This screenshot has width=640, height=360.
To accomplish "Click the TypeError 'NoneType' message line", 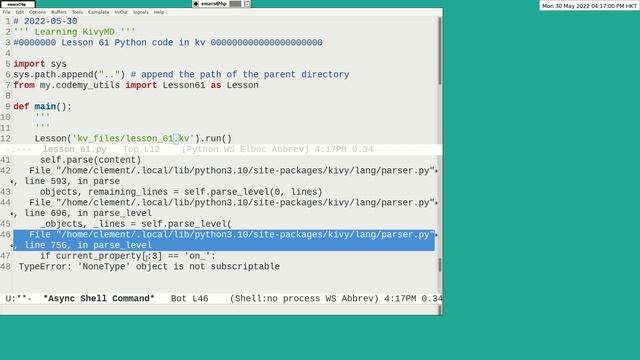I will point(149,267).
